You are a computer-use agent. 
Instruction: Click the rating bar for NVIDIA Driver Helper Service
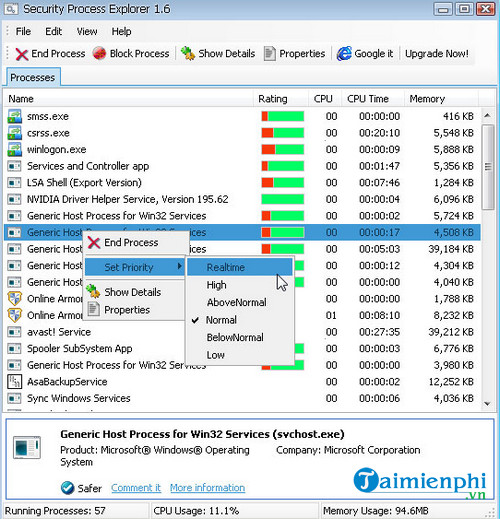[x=283, y=199]
